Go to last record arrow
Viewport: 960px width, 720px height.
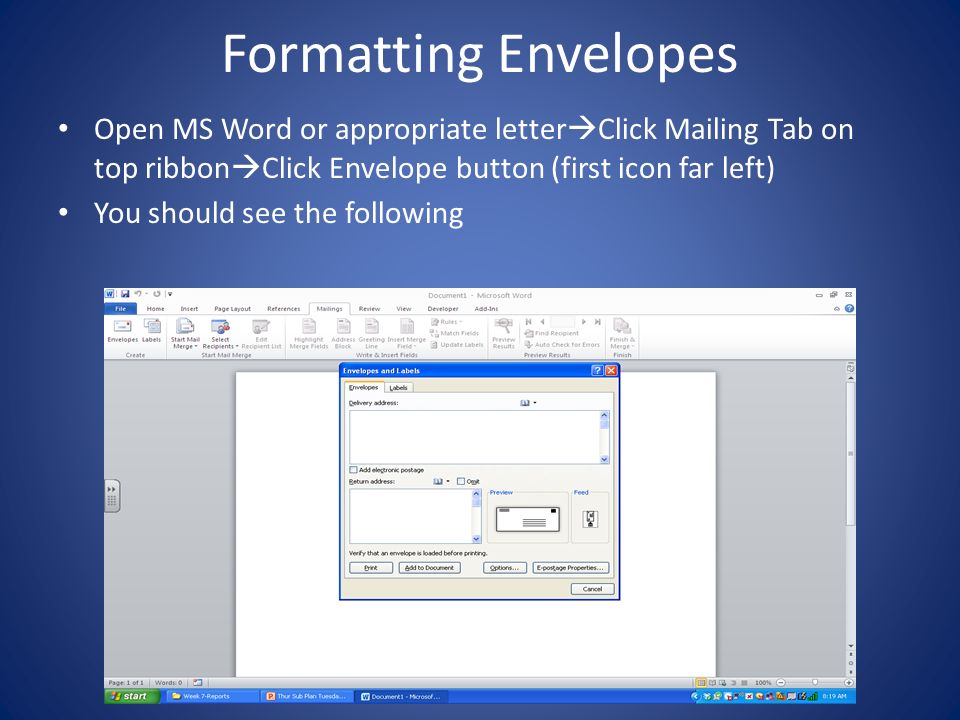click(x=598, y=321)
